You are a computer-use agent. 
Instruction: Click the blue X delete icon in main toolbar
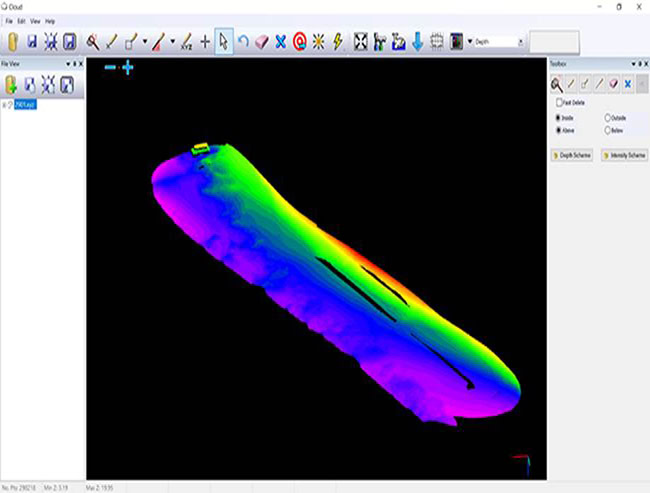[281, 42]
